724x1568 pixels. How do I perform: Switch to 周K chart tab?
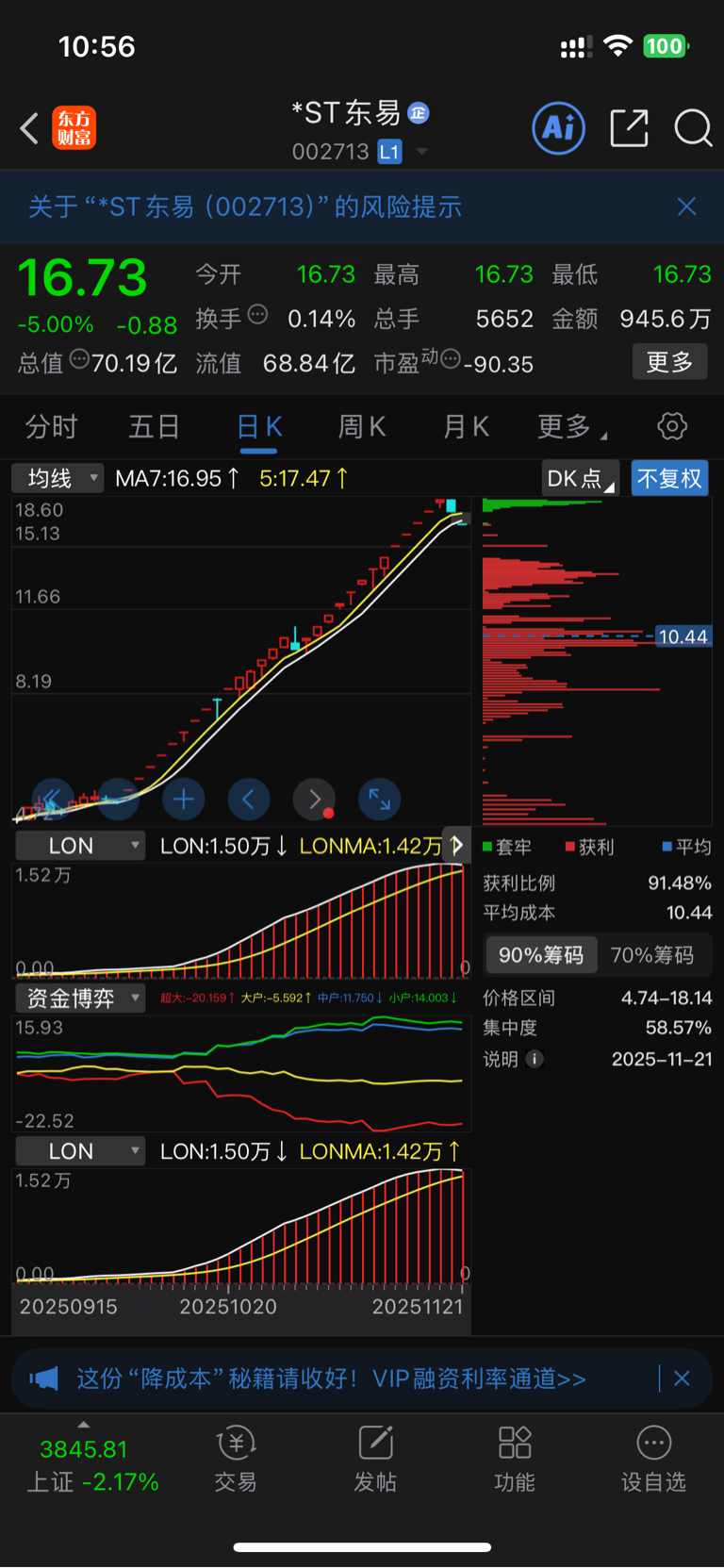click(x=362, y=427)
